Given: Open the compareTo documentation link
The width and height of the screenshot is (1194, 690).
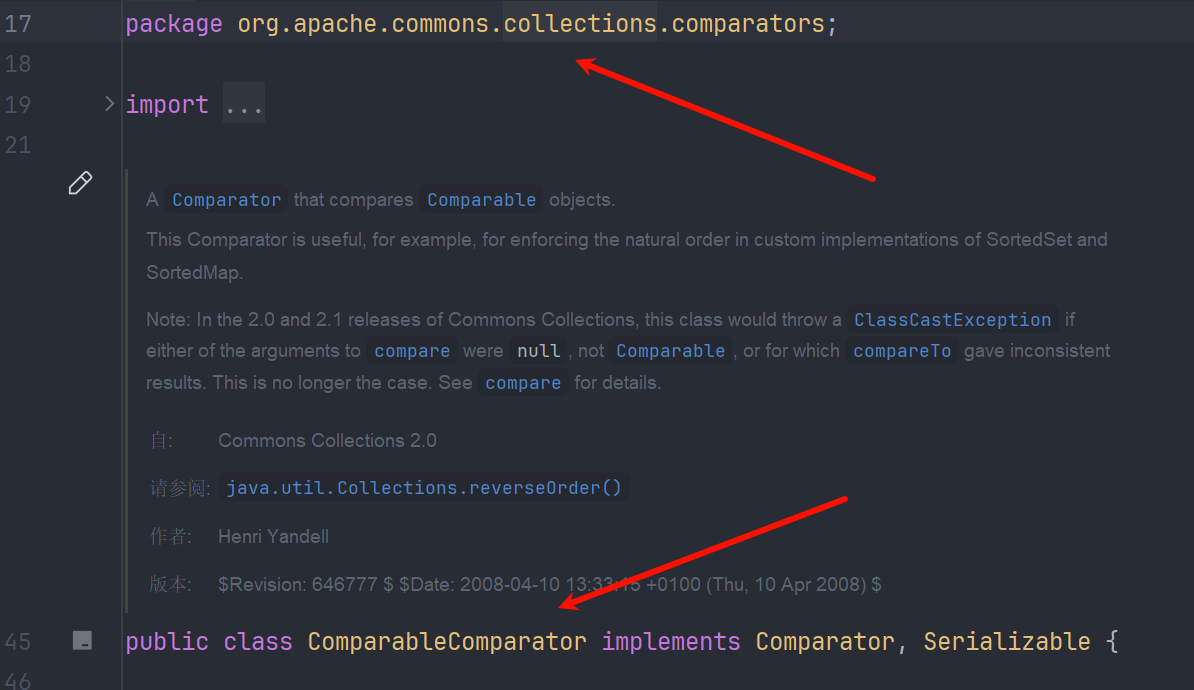Looking at the screenshot, I should pos(902,351).
